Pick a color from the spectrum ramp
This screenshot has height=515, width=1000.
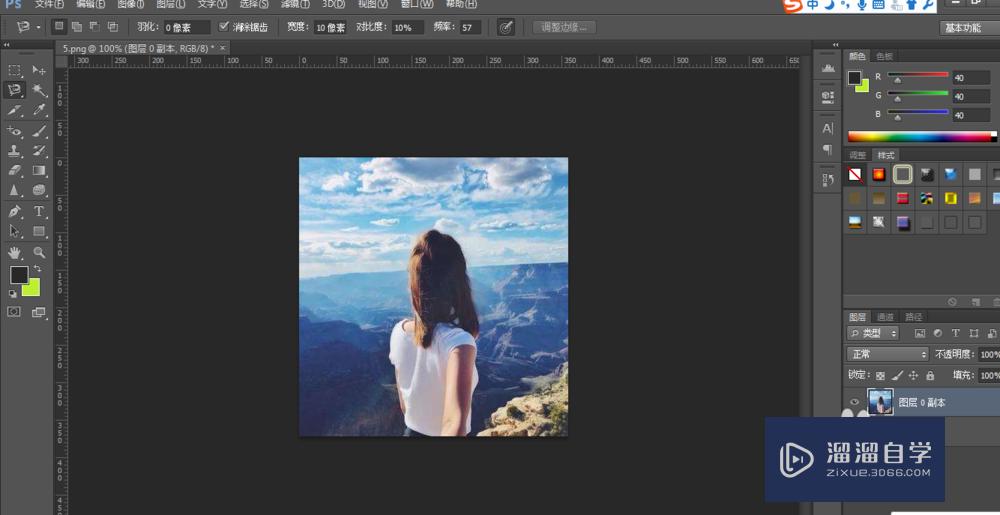[922, 136]
